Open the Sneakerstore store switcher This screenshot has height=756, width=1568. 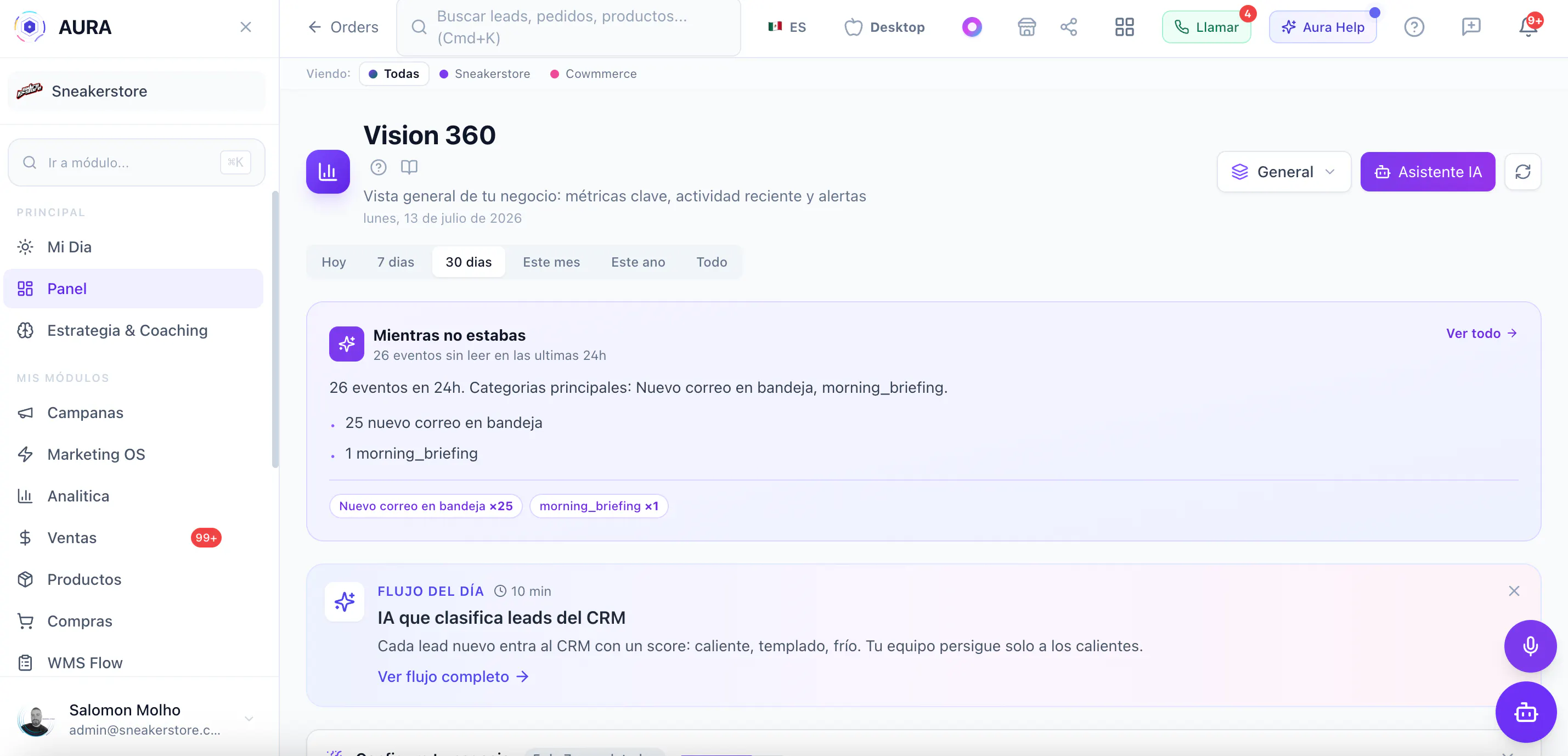pos(137,91)
